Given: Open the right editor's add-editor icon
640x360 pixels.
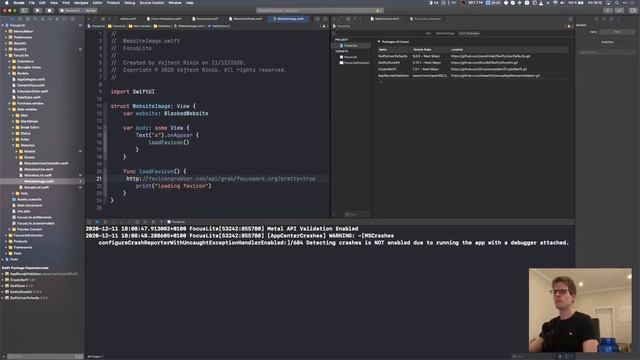Looking at the screenshot, I should [x=570, y=19].
